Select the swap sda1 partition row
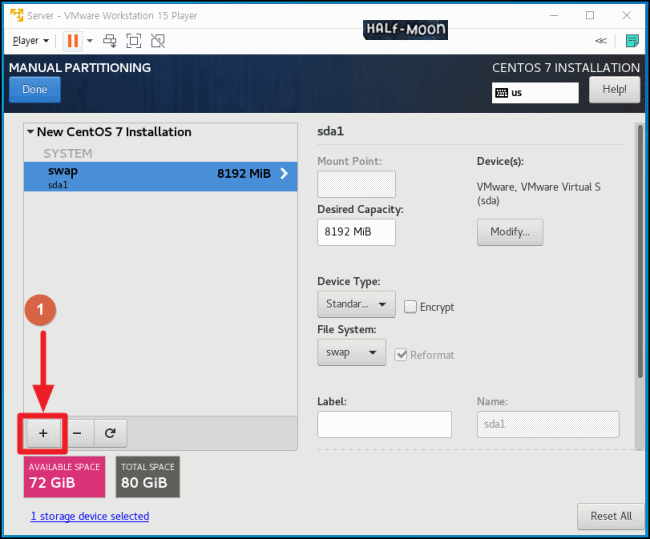 tap(160, 177)
